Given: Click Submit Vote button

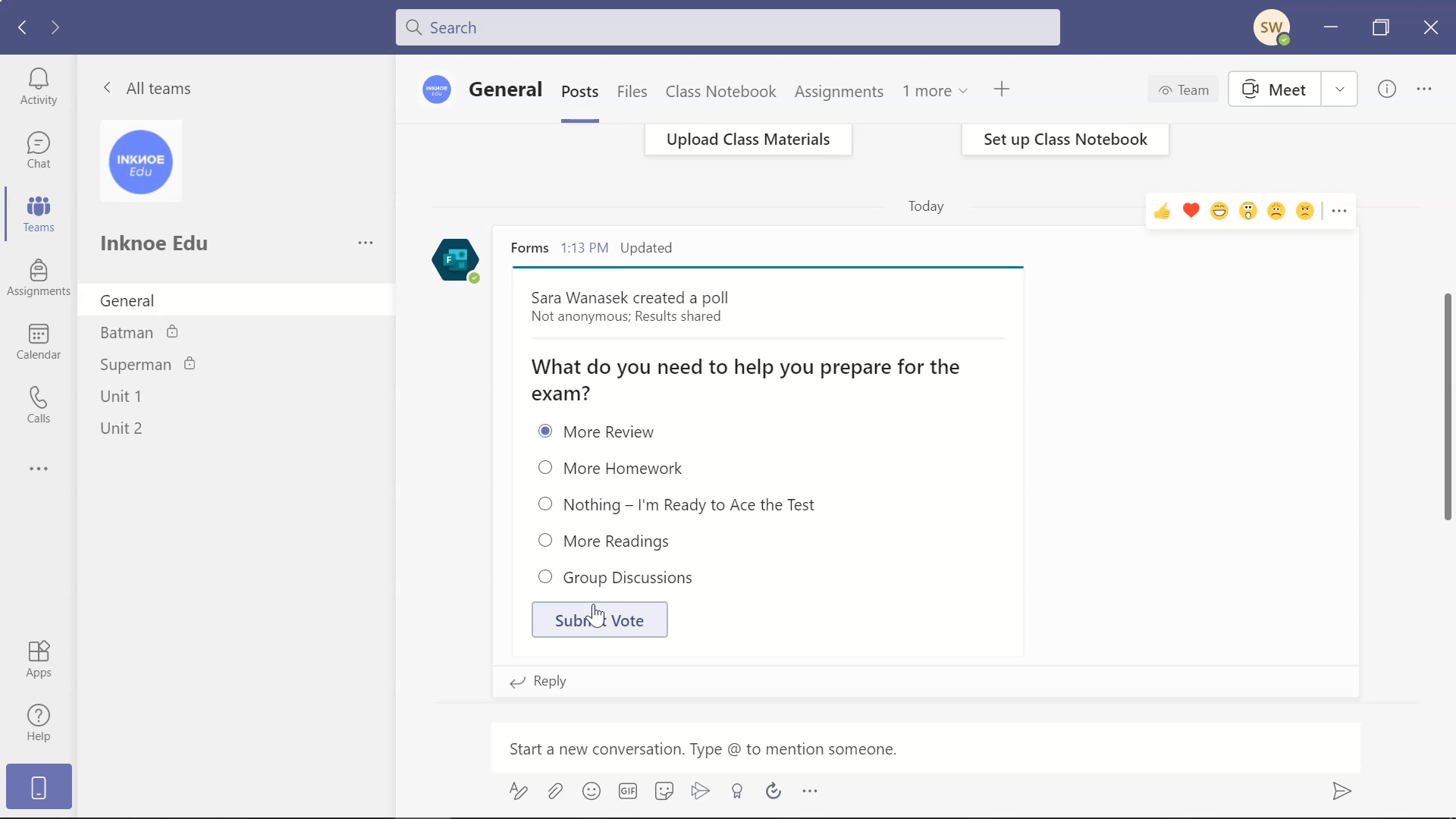Looking at the screenshot, I should pyautogui.click(x=599, y=620).
